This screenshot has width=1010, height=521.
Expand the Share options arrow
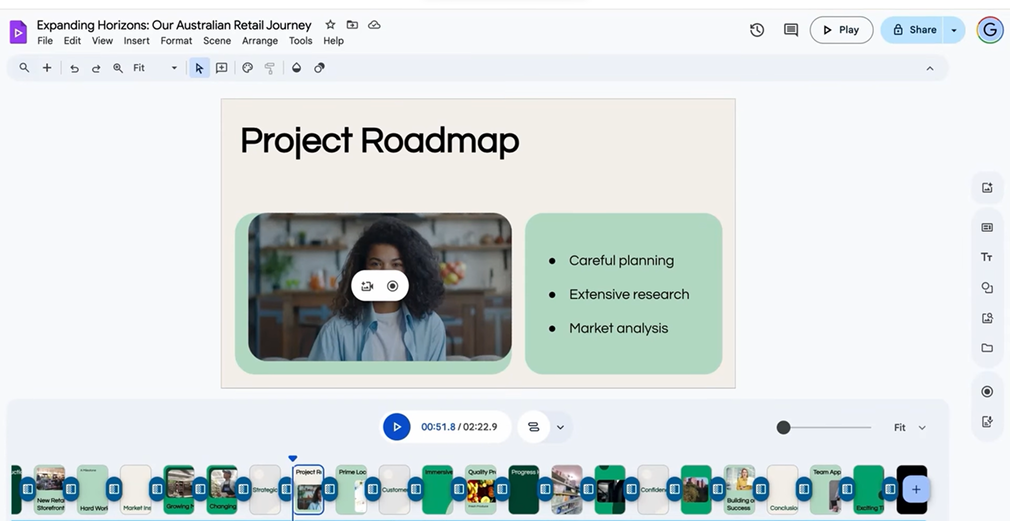(x=954, y=30)
